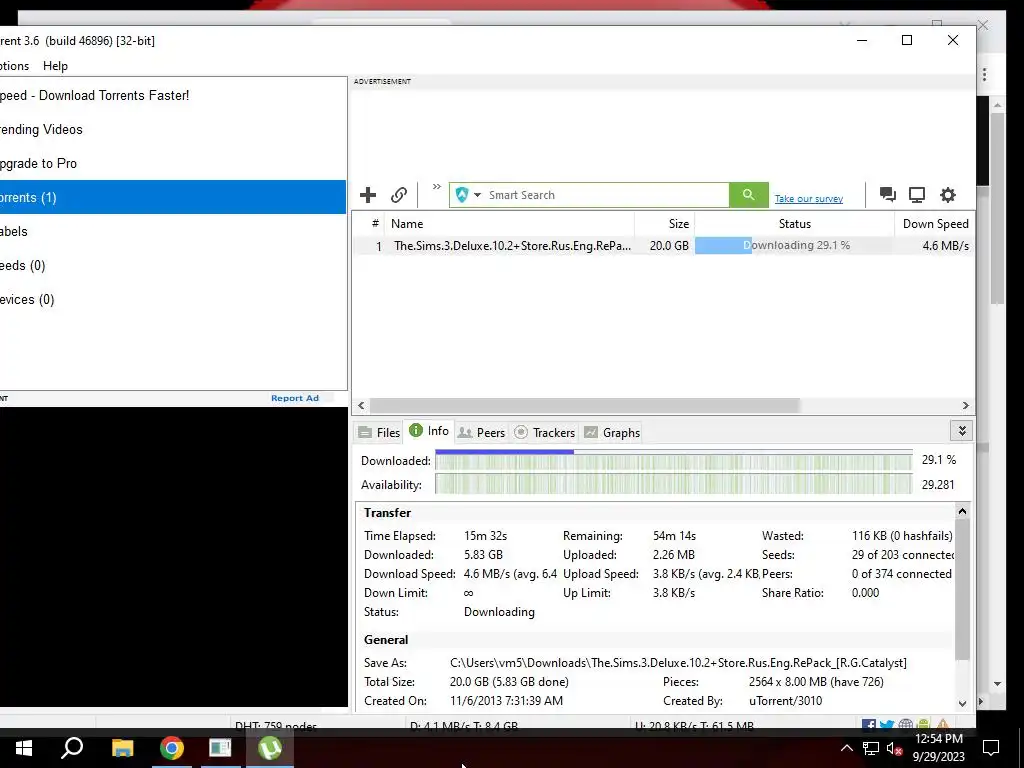Open the notification center icon

991,748
